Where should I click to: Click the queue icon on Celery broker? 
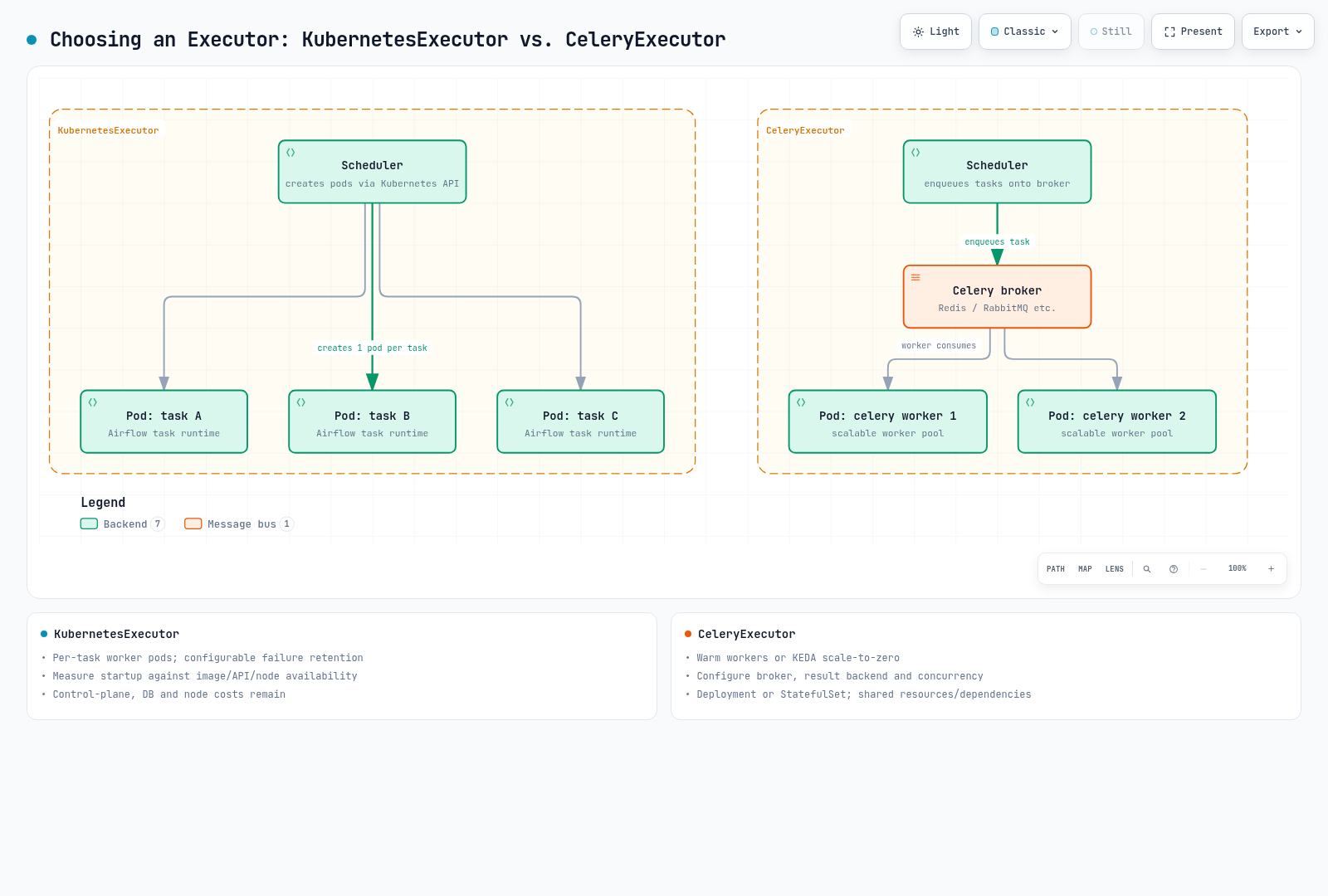pos(915,277)
